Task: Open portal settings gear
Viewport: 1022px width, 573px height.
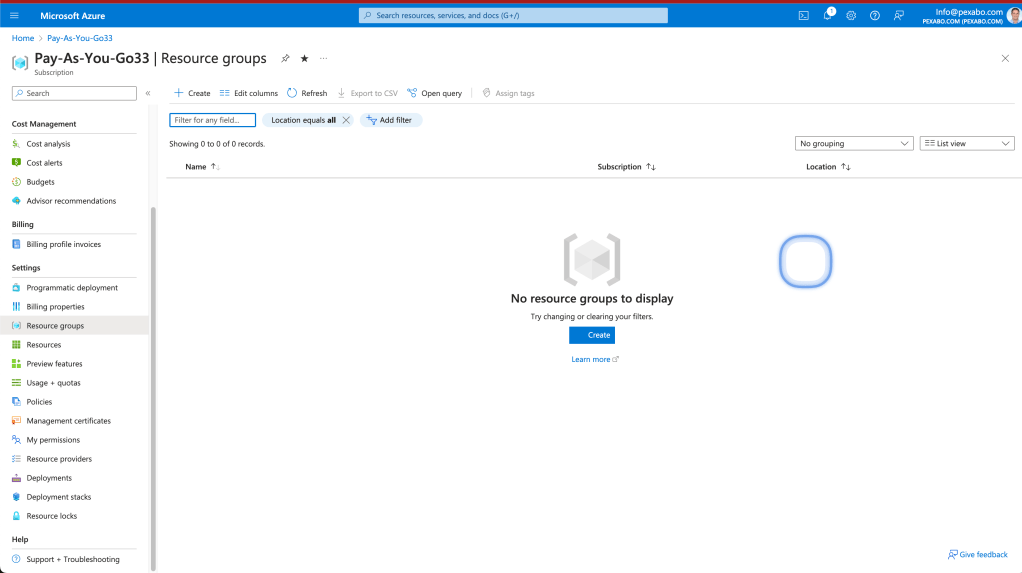Action: (851, 16)
